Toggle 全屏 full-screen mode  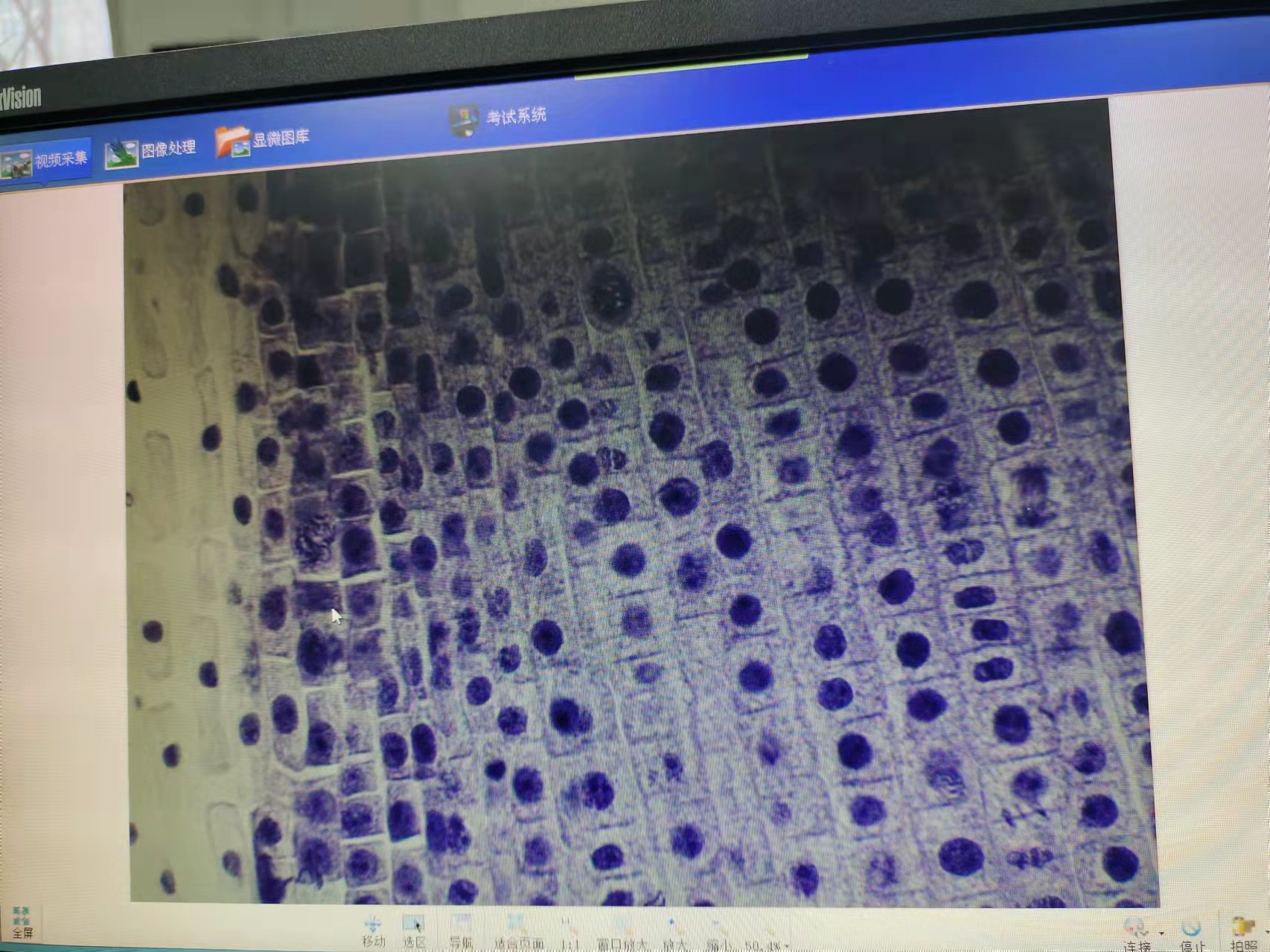[x=22, y=923]
